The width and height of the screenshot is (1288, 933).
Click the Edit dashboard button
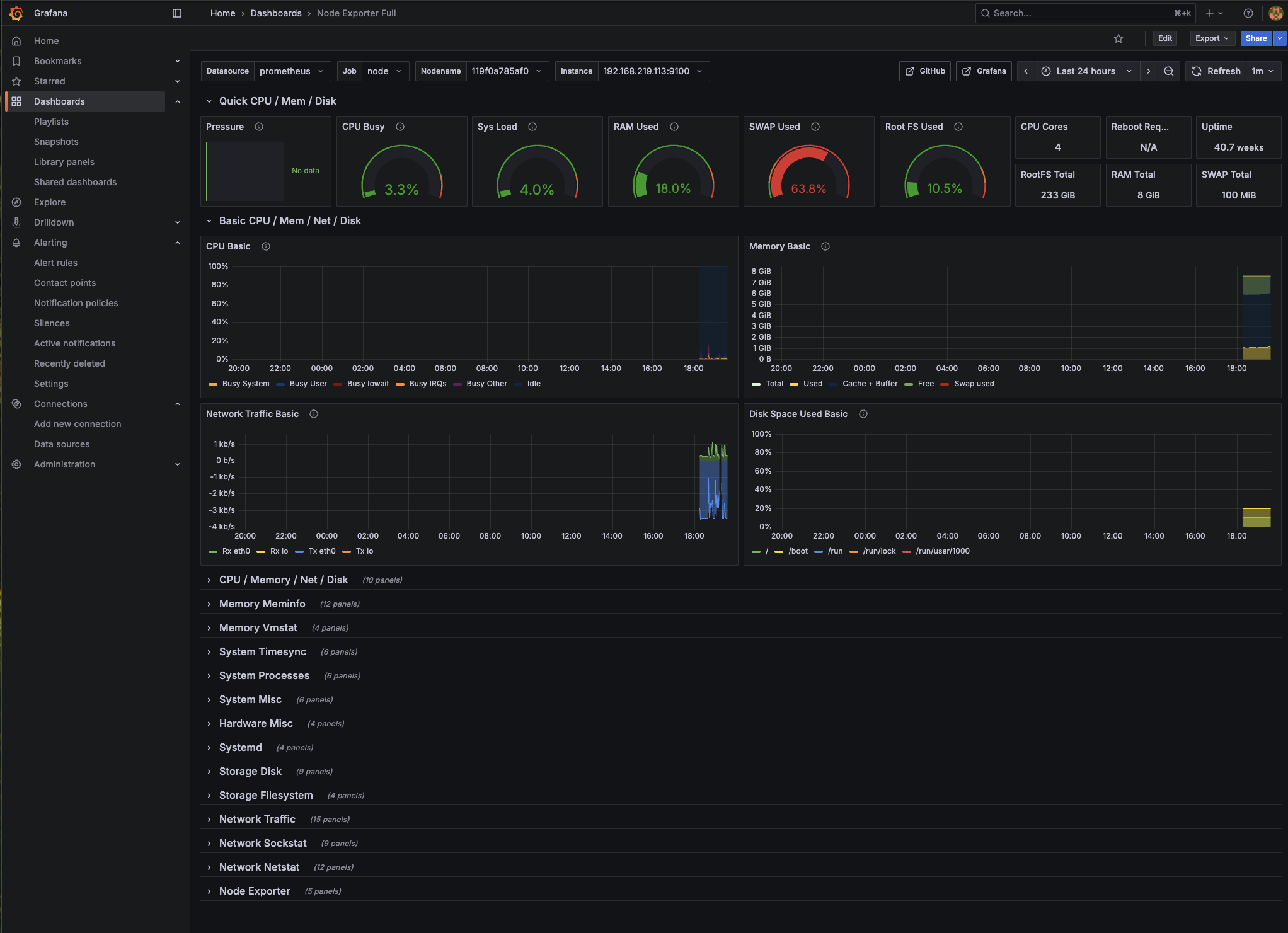(x=1164, y=38)
